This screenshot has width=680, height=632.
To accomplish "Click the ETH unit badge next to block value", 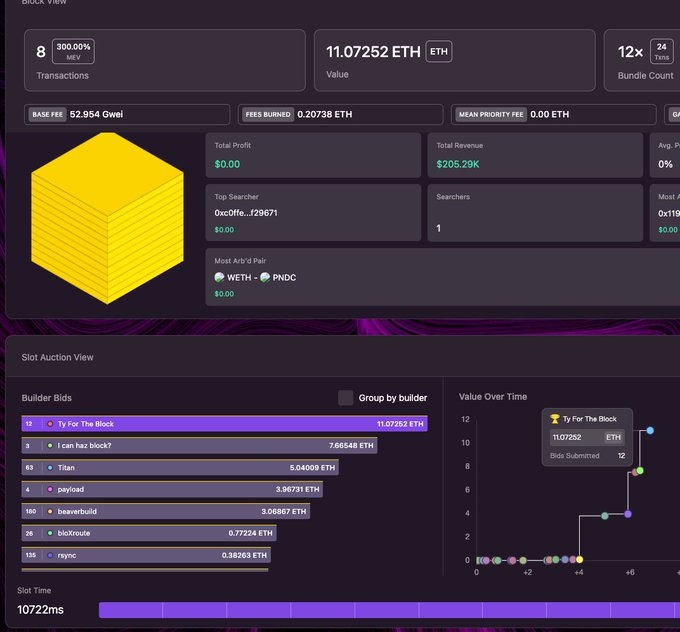I will [x=439, y=52].
